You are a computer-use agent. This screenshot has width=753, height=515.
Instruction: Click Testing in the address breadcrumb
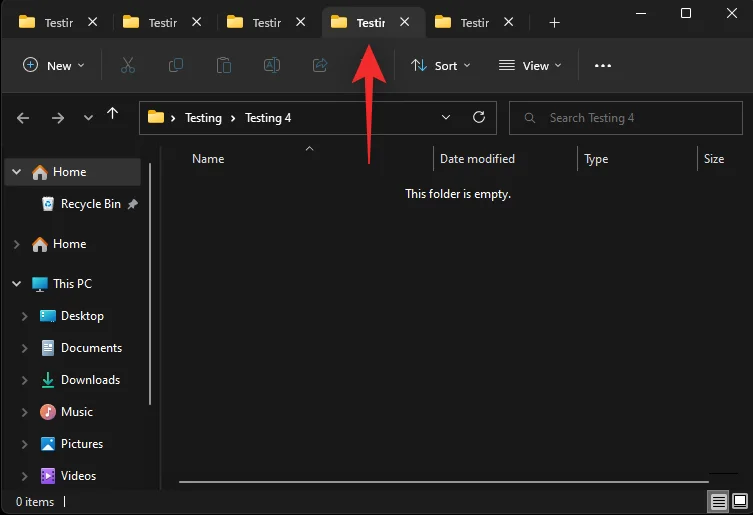coord(203,117)
